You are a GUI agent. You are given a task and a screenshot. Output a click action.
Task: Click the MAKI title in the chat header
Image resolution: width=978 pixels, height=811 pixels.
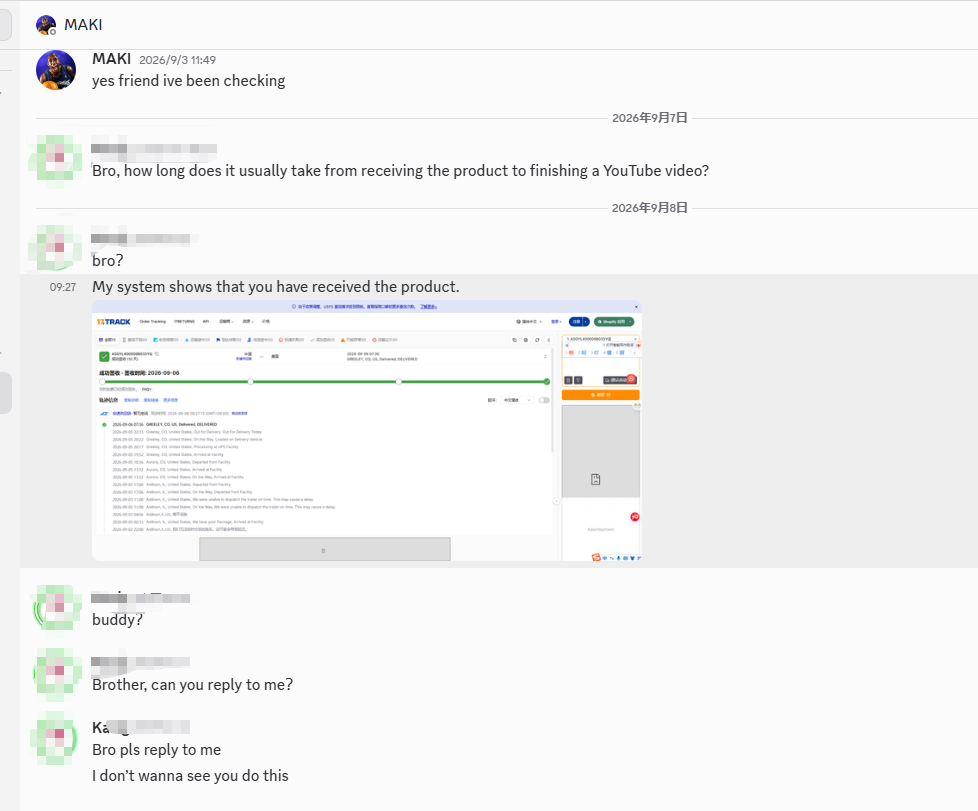[83, 25]
